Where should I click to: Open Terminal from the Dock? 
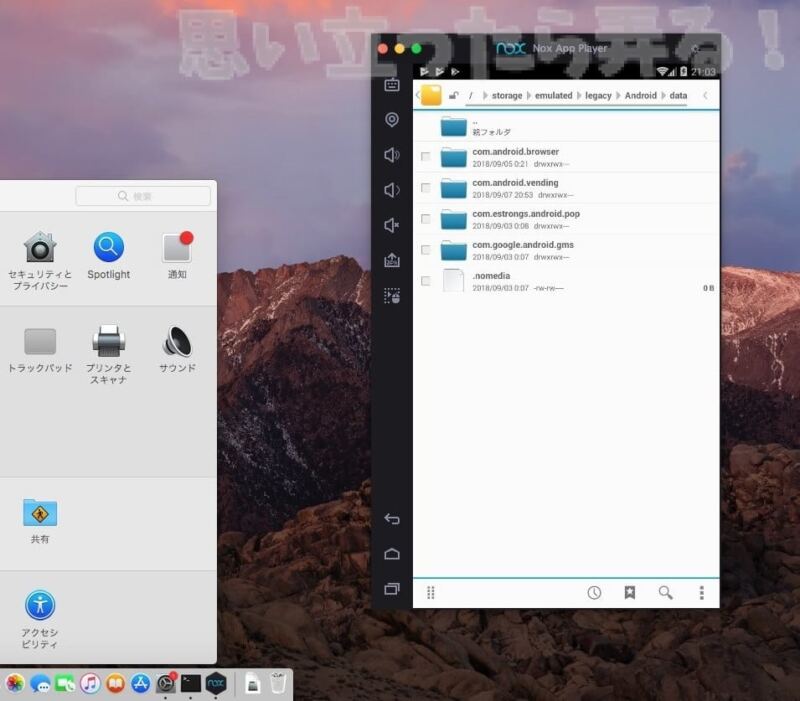click(191, 684)
